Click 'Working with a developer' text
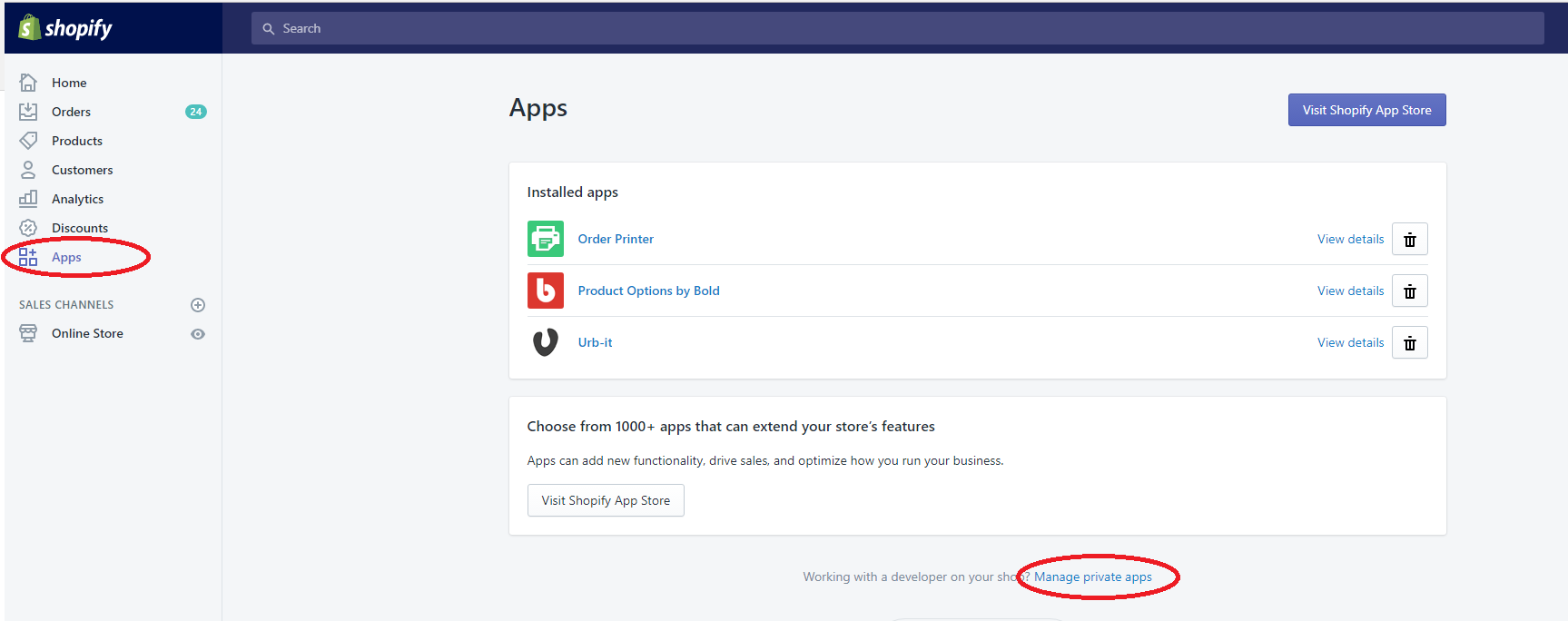 915,577
